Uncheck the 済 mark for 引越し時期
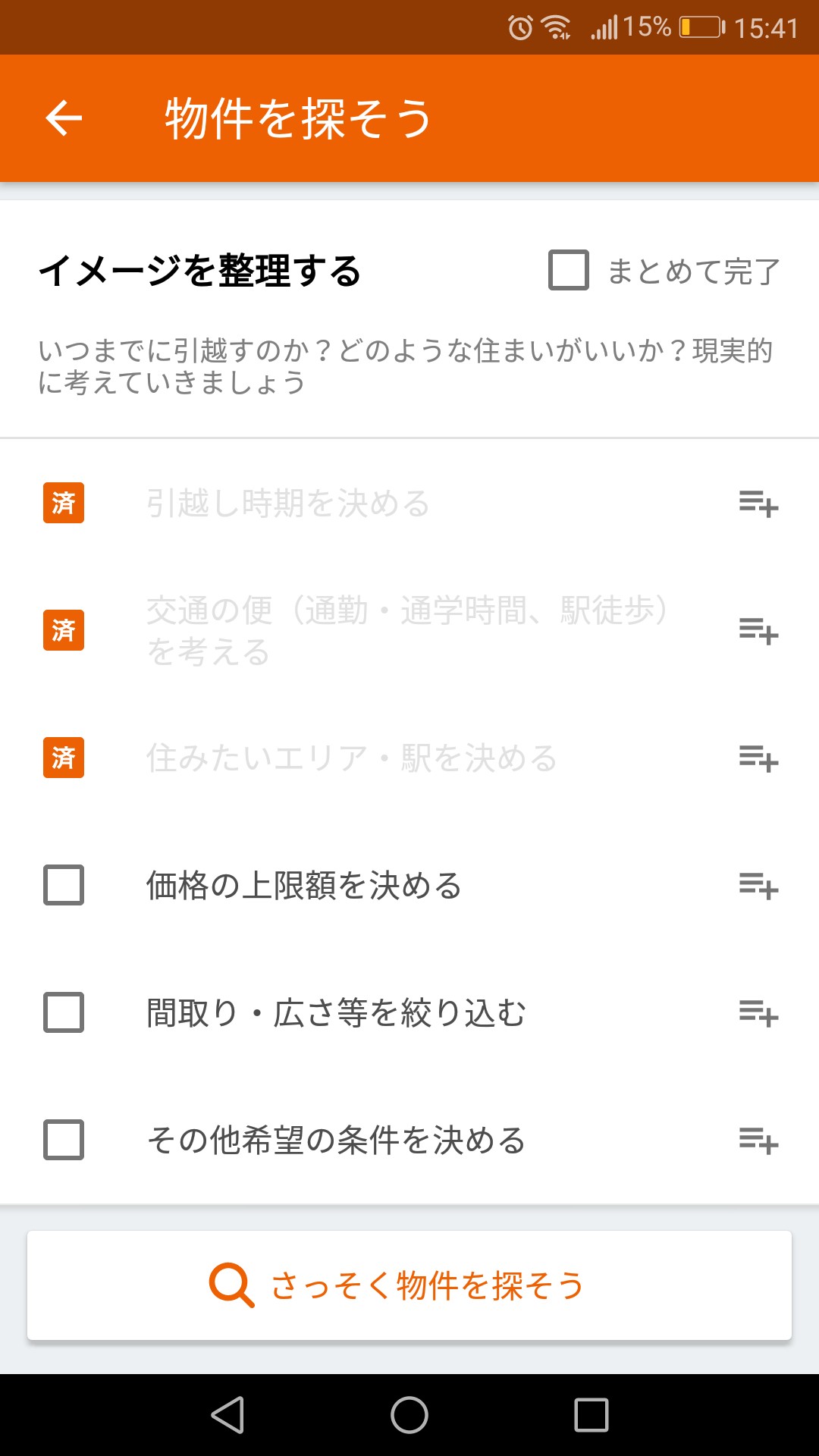This screenshot has height=1456, width=819. 64,503
